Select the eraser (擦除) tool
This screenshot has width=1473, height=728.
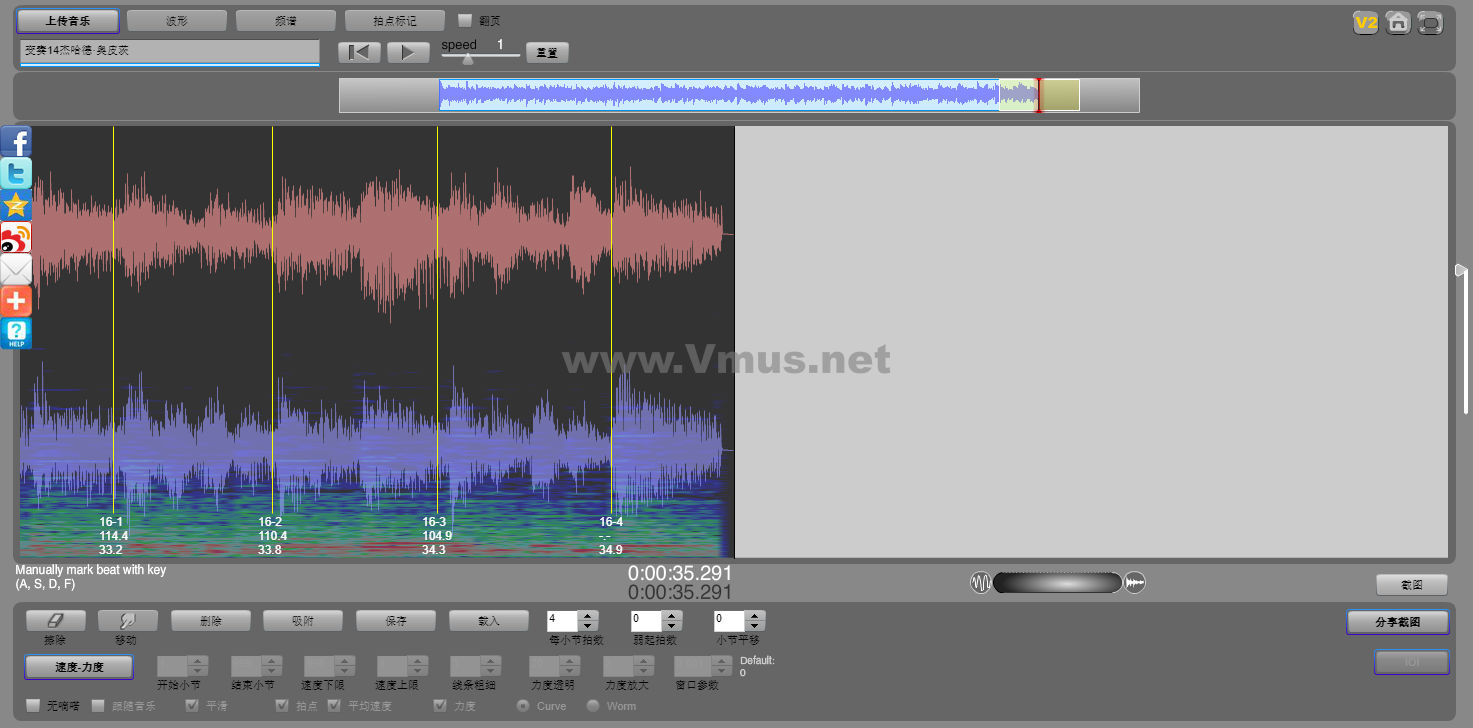pos(55,621)
